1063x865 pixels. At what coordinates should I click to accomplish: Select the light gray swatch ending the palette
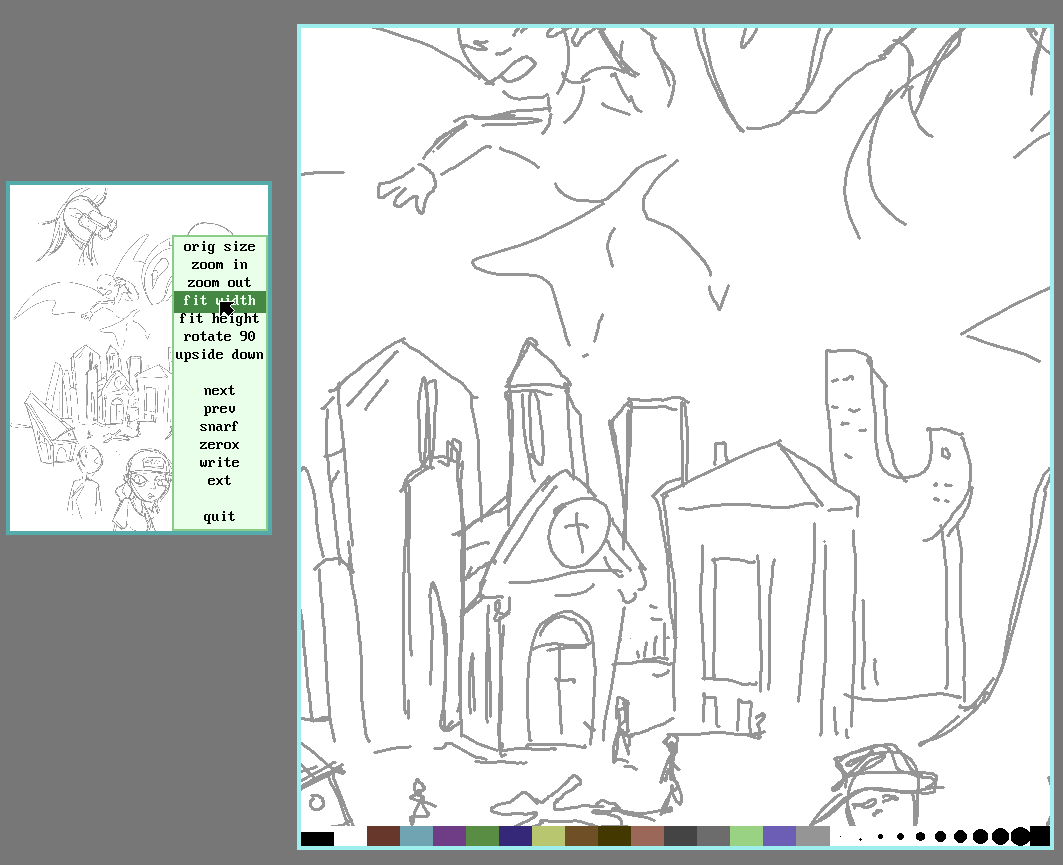point(813,837)
